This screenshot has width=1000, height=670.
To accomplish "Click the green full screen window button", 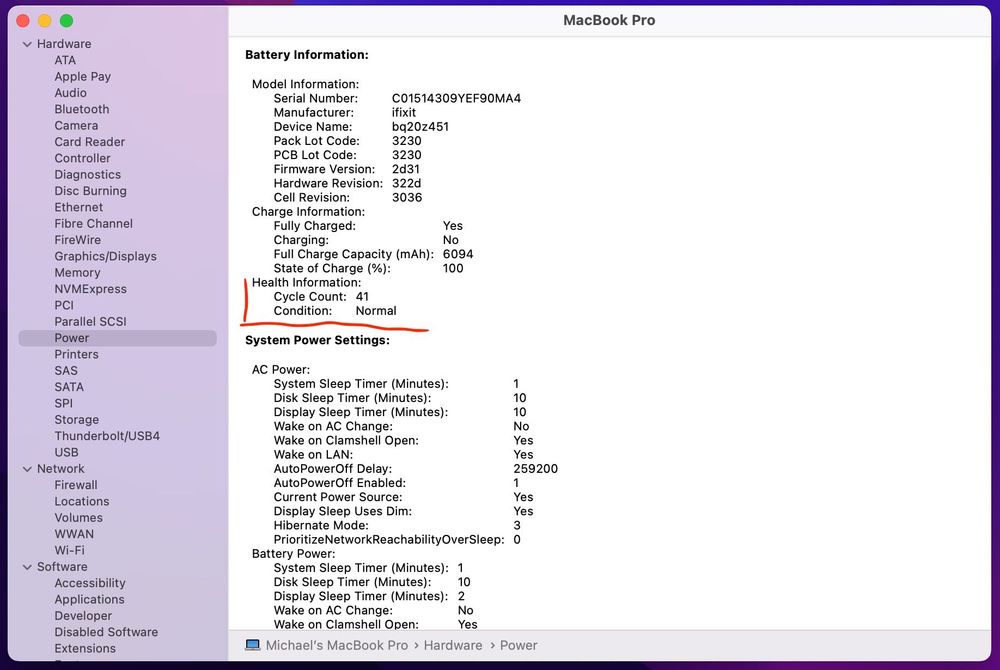I will pos(66,20).
